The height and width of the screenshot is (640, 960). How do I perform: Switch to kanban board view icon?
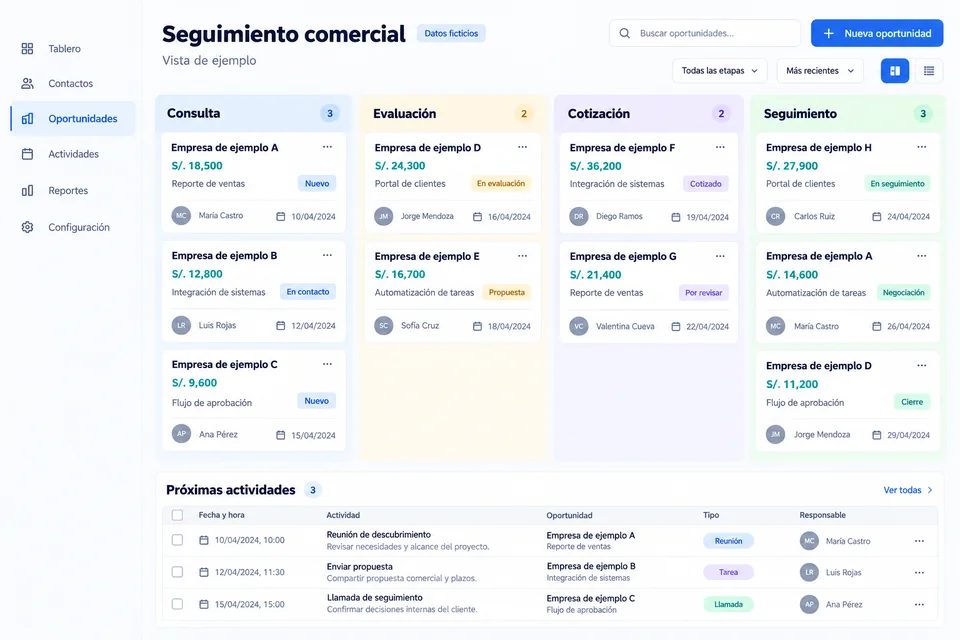(894, 71)
